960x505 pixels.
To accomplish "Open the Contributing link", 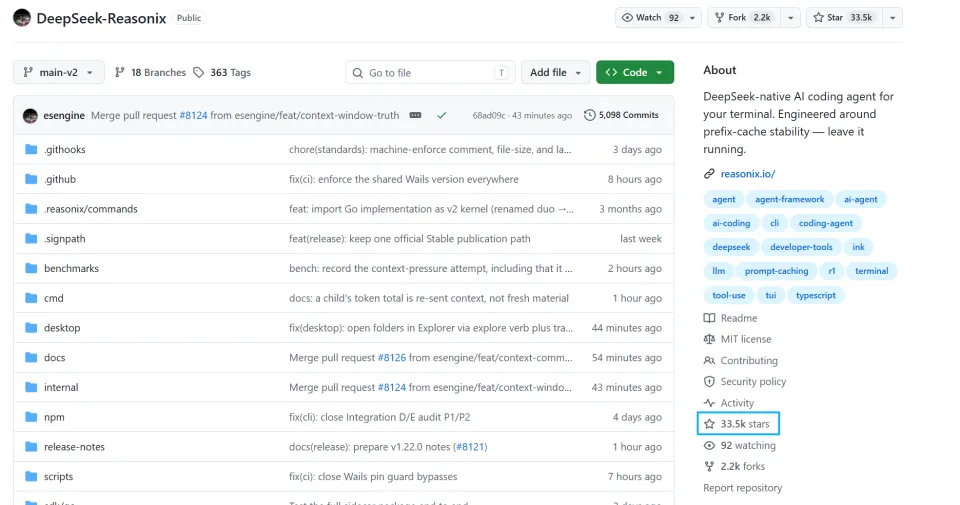I will tap(749, 361).
